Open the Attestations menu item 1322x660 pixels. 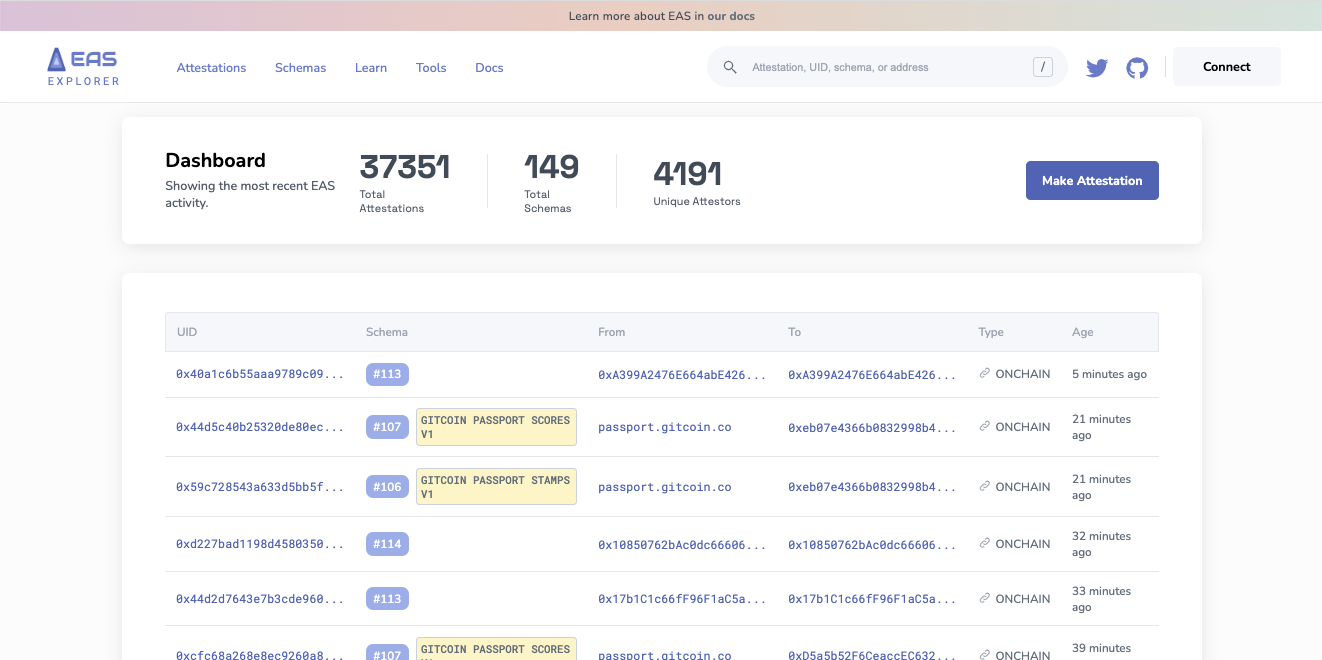[211, 67]
